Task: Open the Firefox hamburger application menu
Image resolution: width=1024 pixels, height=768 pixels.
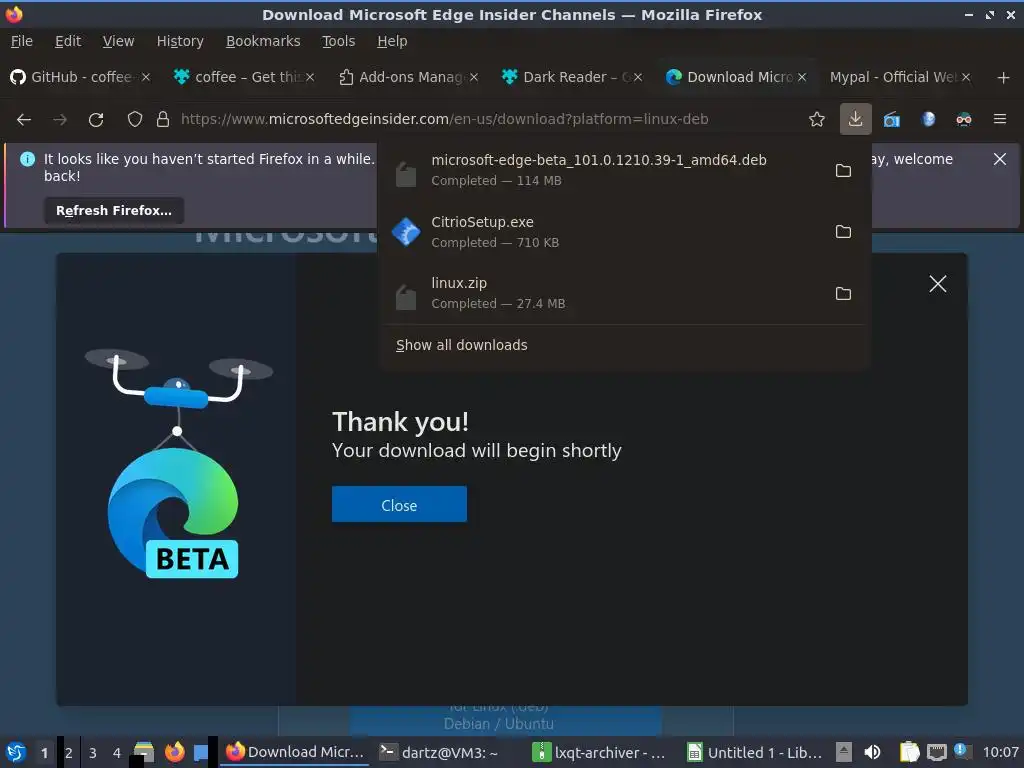Action: pyautogui.click(x=1000, y=119)
